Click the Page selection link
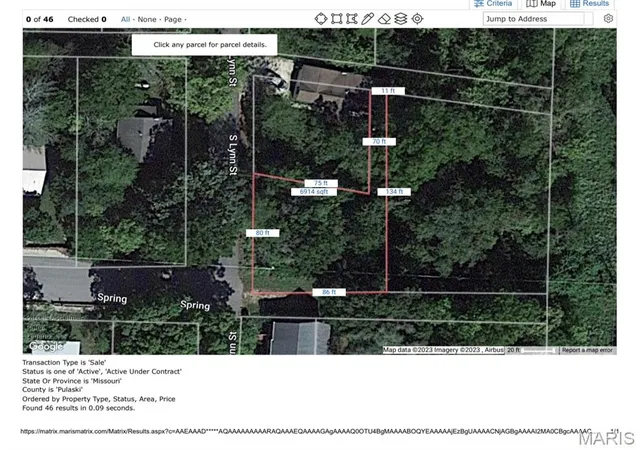The image size is (640, 450). (173, 19)
